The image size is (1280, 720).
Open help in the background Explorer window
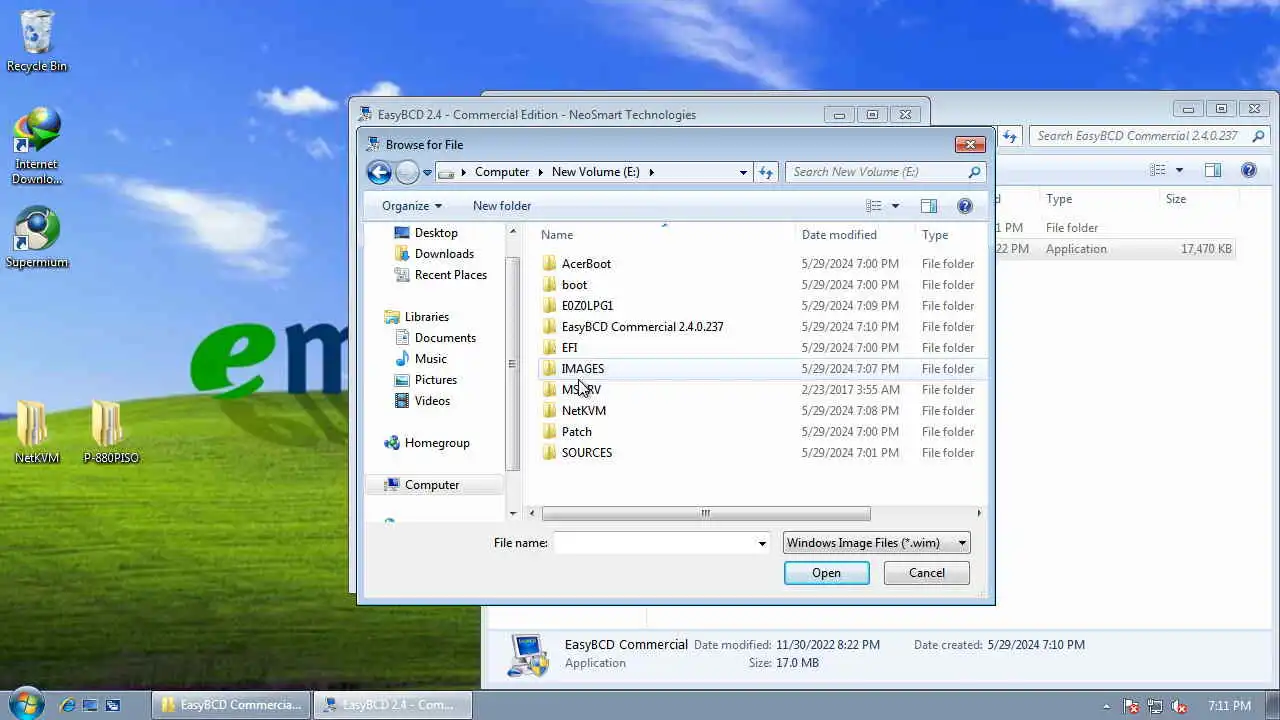[x=1249, y=170]
